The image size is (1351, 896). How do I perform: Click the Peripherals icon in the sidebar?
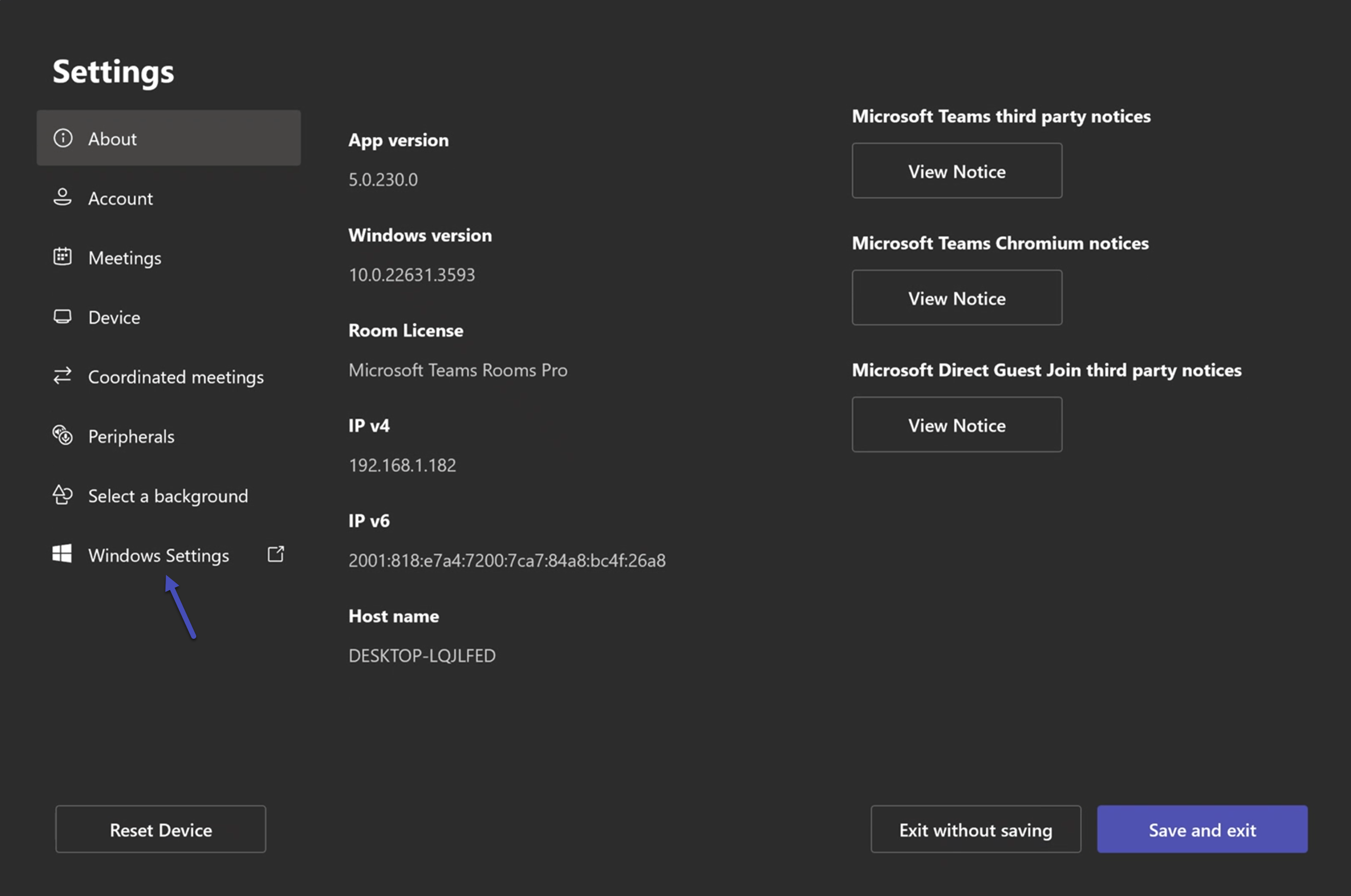tap(63, 435)
